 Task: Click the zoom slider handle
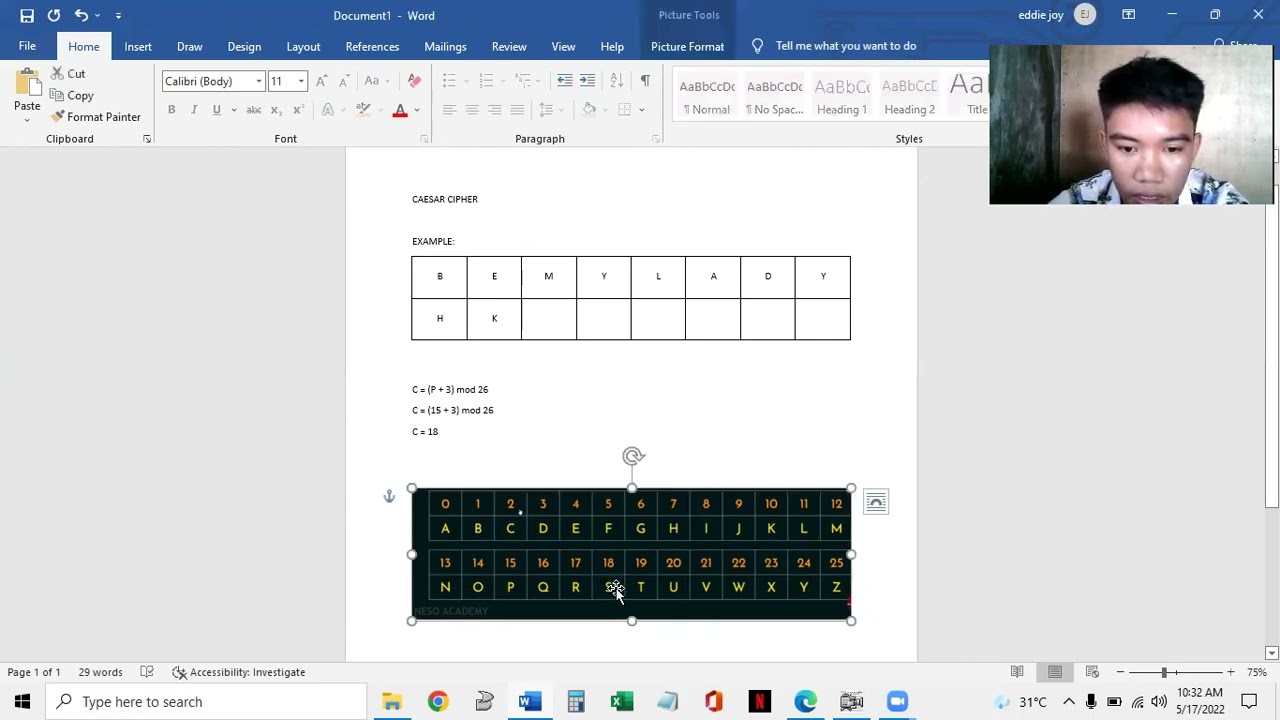1164,672
